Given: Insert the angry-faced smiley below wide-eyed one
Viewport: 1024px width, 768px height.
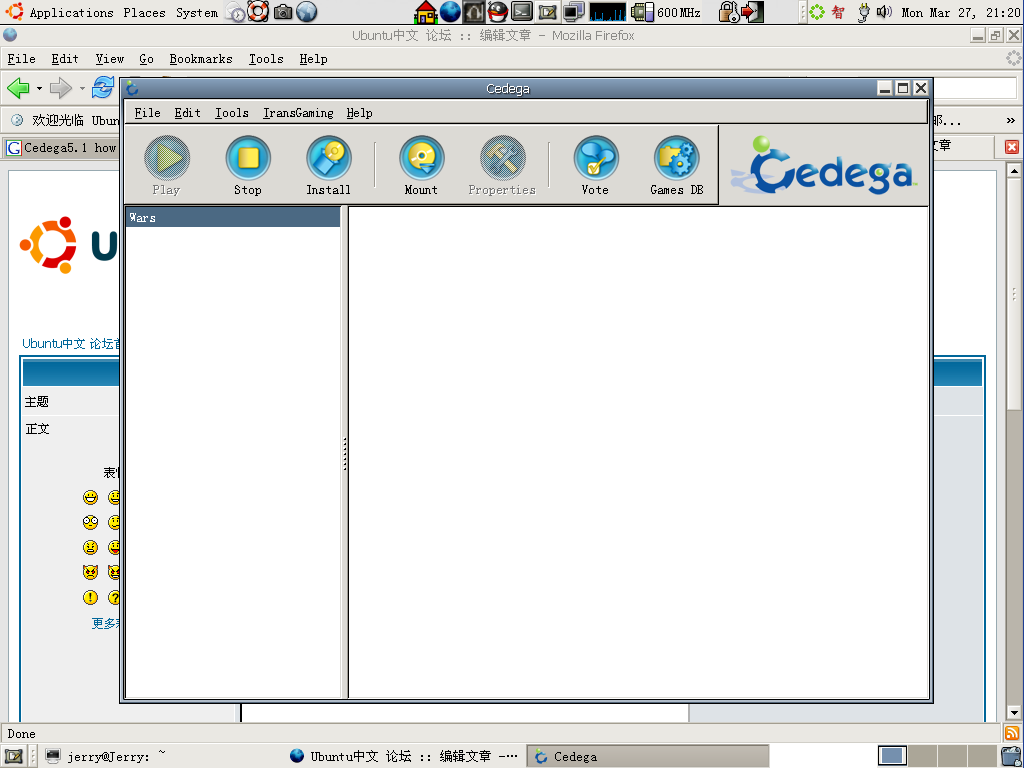Looking at the screenshot, I should [90, 547].
